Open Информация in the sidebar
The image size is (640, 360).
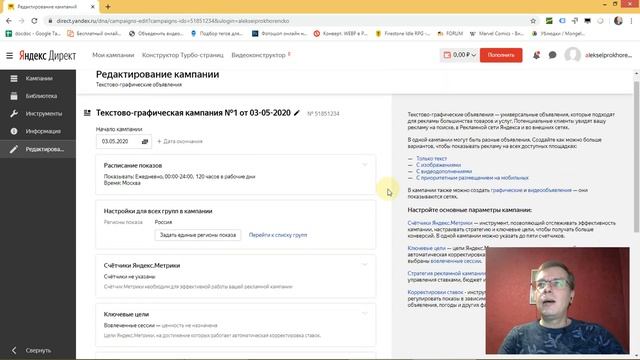(x=38, y=131)
